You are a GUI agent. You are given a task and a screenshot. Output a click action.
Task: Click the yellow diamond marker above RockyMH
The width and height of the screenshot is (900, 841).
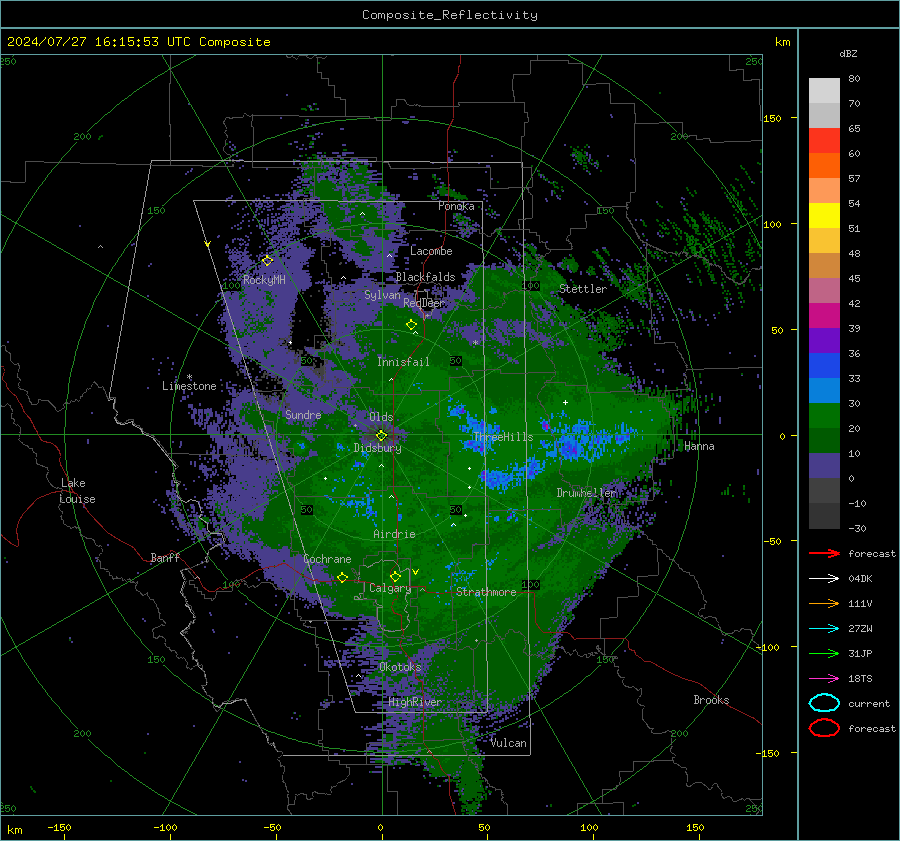click(x=267, y=261)
